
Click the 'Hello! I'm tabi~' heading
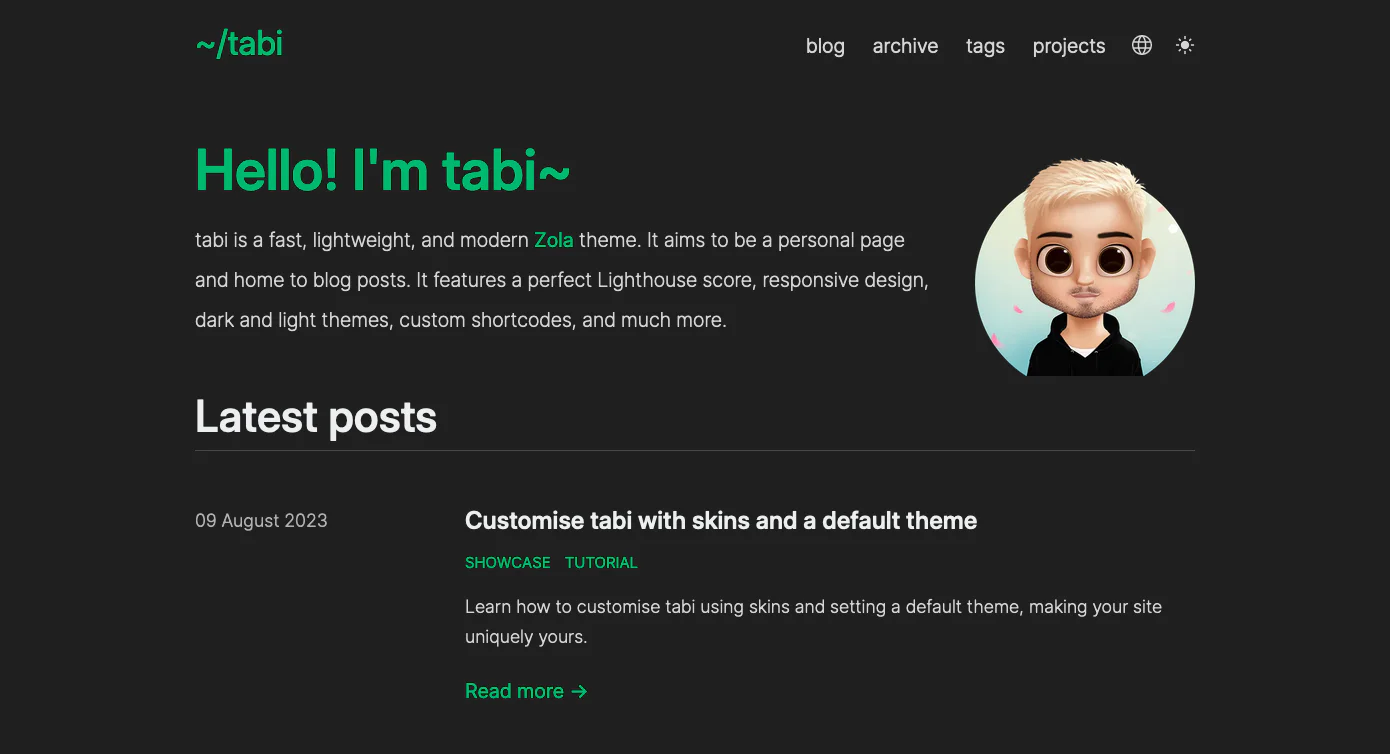pos(383,169)
